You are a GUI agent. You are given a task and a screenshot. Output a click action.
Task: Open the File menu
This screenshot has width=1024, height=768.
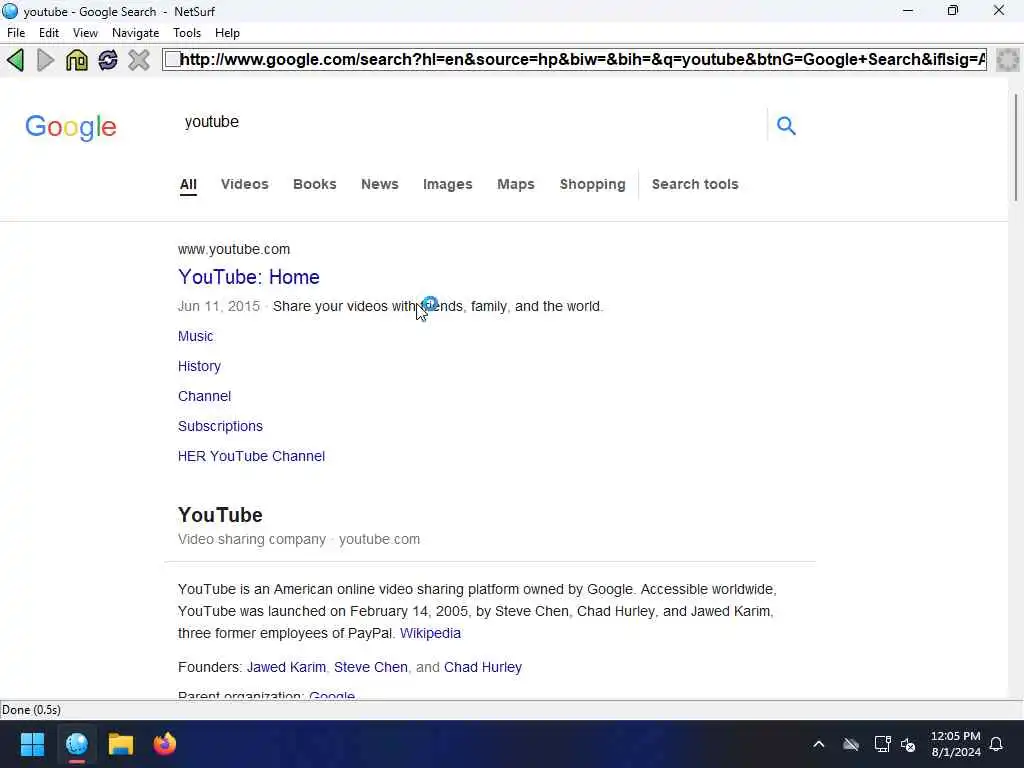[16, 33]
